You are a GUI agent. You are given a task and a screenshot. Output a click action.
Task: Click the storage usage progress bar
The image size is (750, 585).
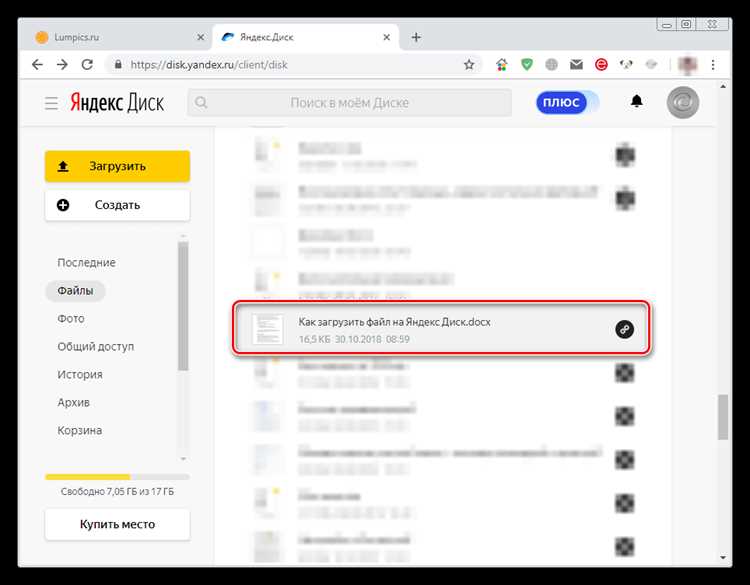(x=117, y=477)
